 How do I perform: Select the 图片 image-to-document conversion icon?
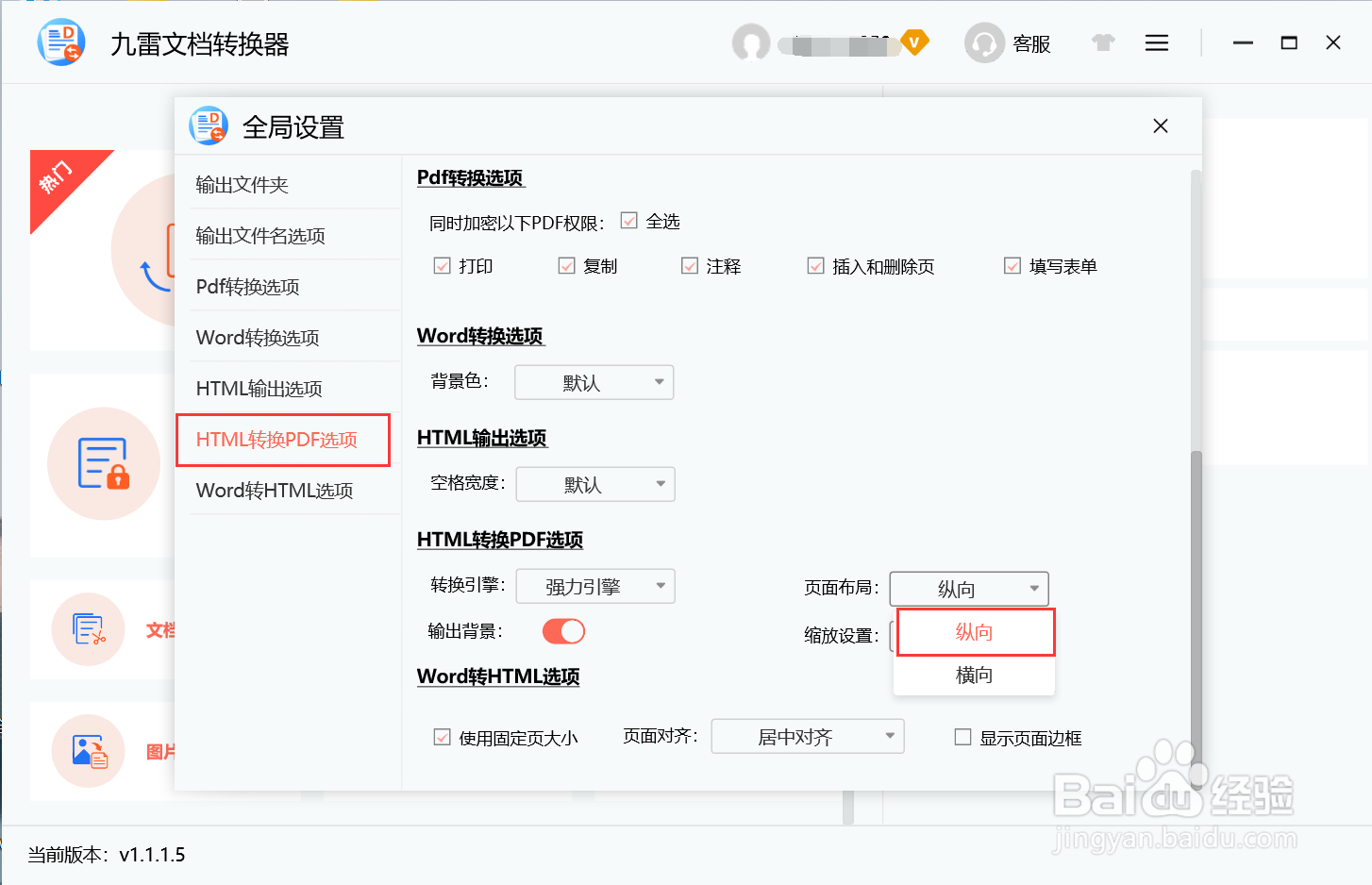[87, 751]
